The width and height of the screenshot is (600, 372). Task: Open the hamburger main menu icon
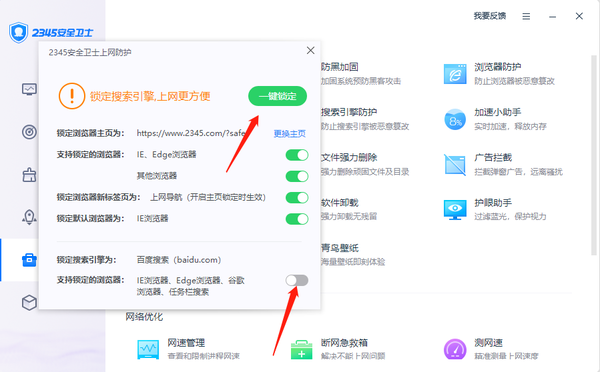(x=526, y=16)
